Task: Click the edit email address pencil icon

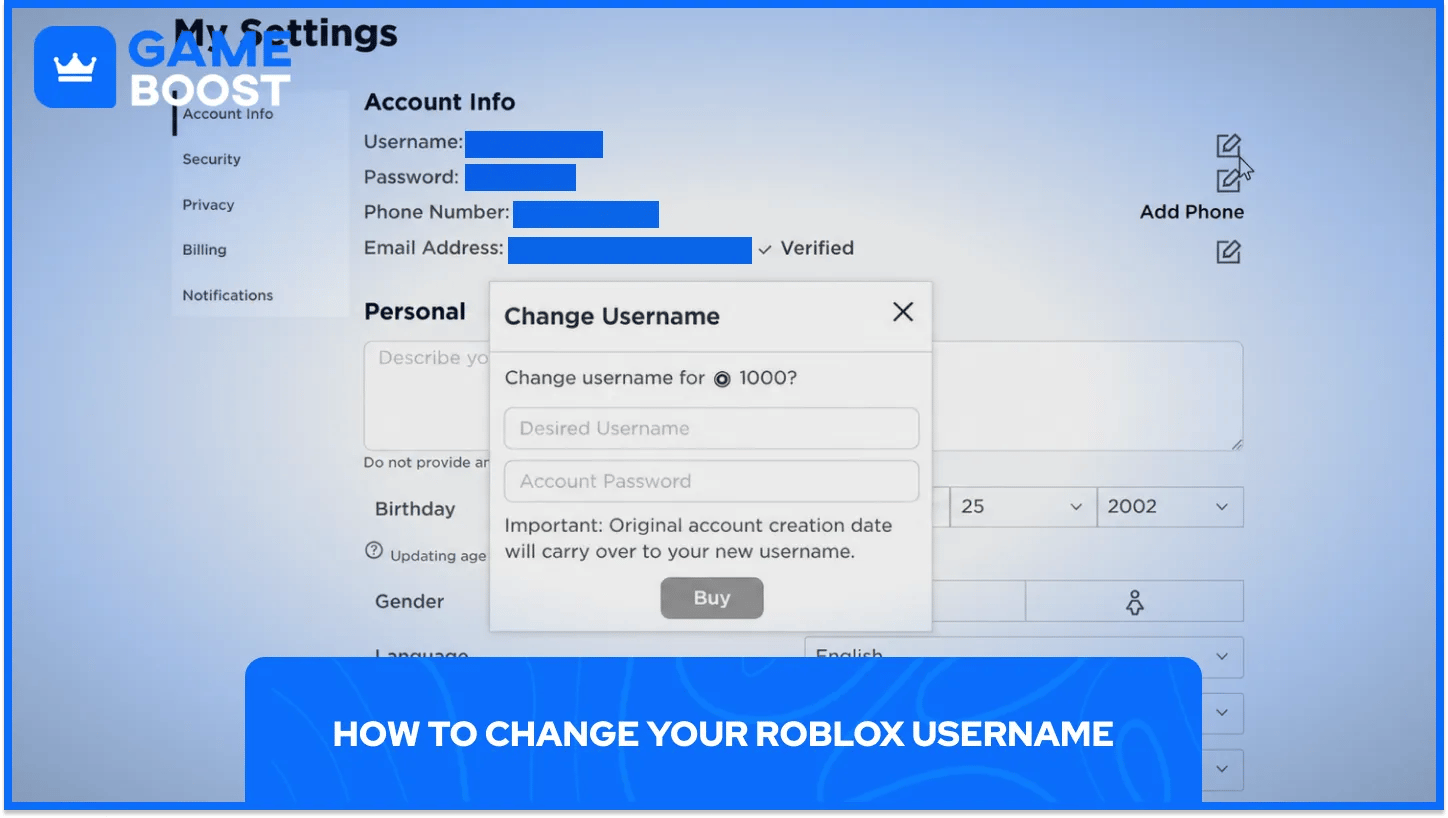Action: 1229,252
